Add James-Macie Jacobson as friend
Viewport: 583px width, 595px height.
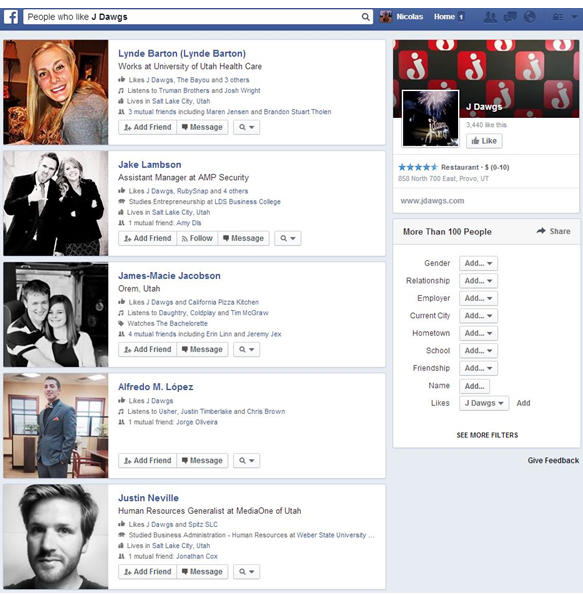148,349
